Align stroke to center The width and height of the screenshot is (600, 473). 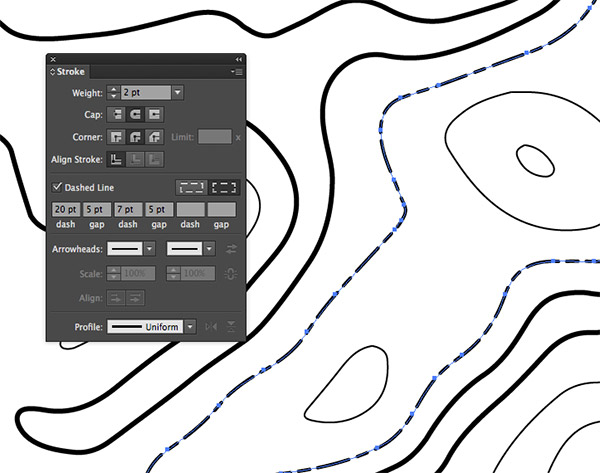click(x=116, y=160)
